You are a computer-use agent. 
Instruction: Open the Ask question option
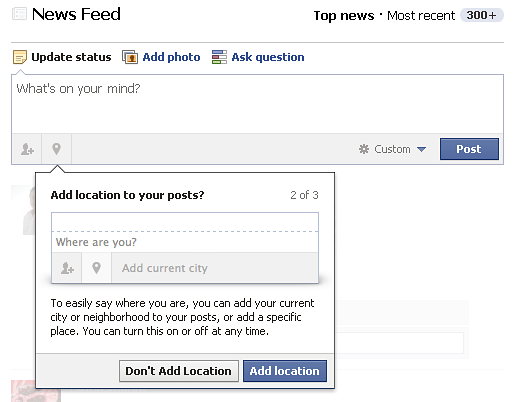pos(268,57)
